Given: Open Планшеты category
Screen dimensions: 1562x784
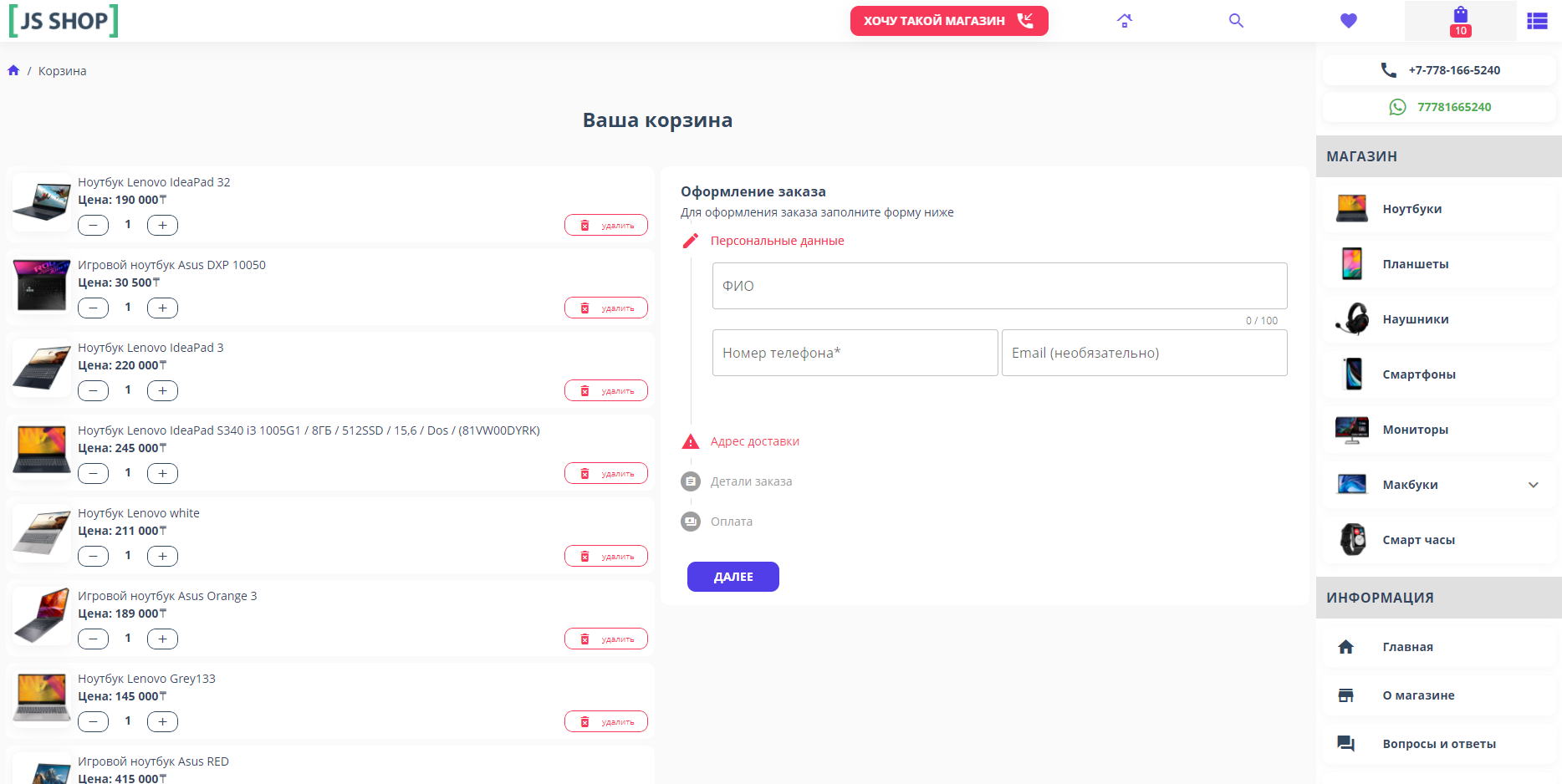Looking at the screenshot, I should coord(1439,264).
